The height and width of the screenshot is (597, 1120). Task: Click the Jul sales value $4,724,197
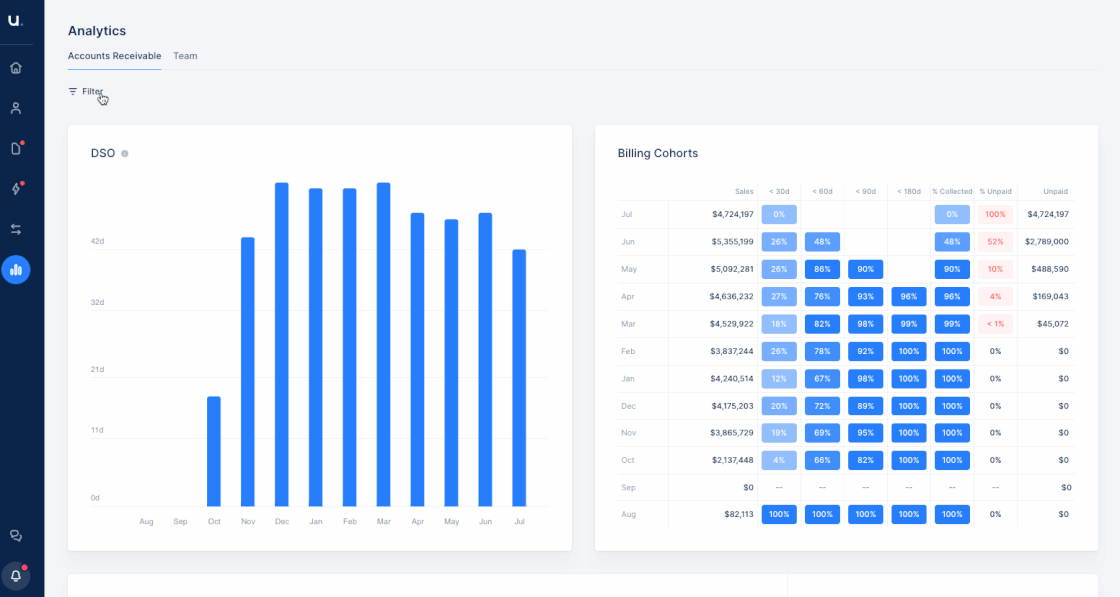pyautogui.click(x=733, y=214)
